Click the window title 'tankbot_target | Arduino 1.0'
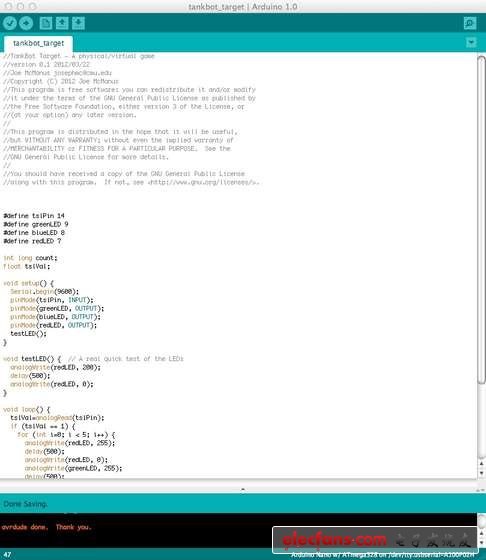The height and width of the screenshot is (560, 486). (x=243, y=6)
